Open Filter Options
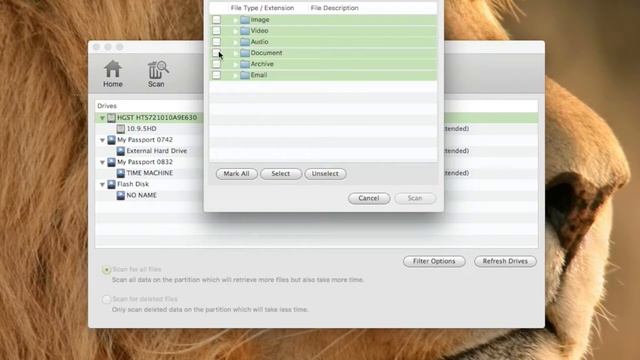 coord(434,261)
